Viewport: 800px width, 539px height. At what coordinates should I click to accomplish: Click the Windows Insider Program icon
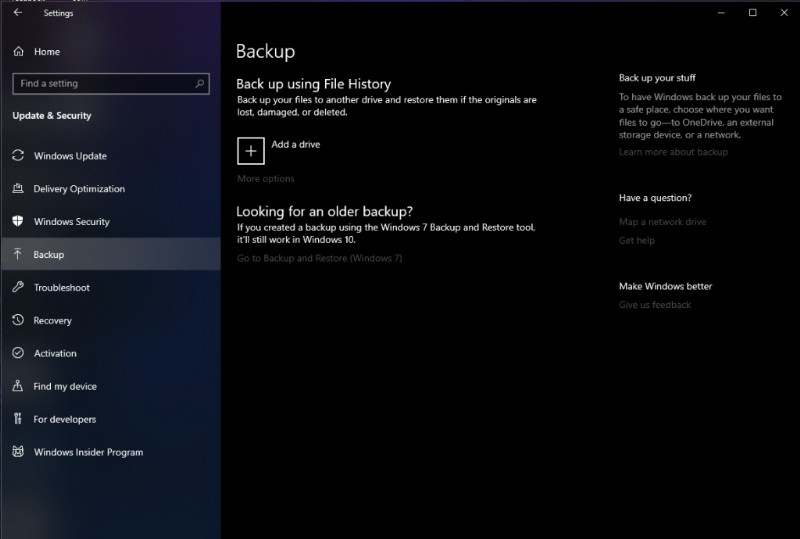18,452
